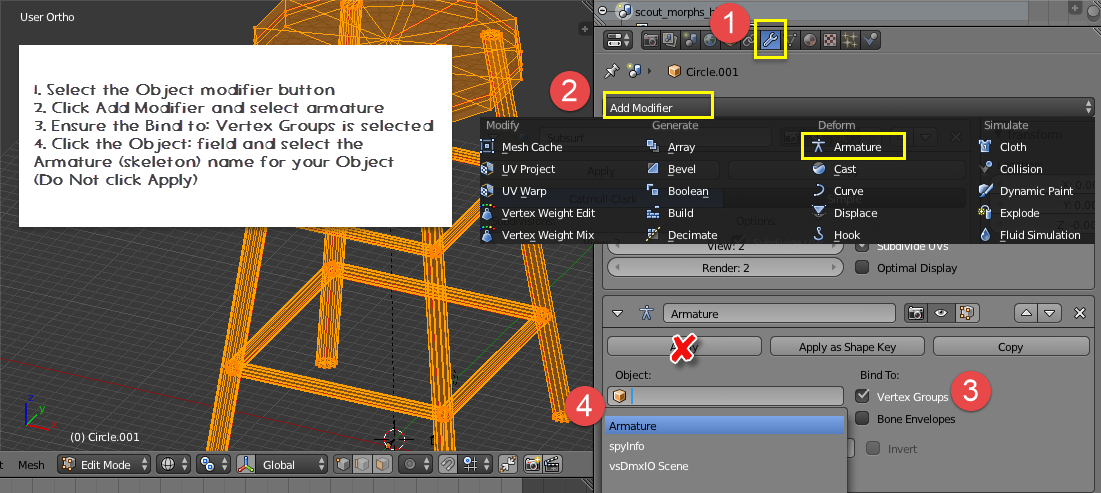
Task: Move the Armature modifier up
Action: point(1027,313)
